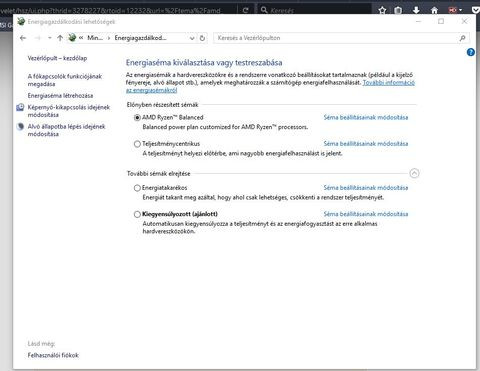Refresh the Control Panel page
The image size is (480, 371).
[x=202, y=38]
